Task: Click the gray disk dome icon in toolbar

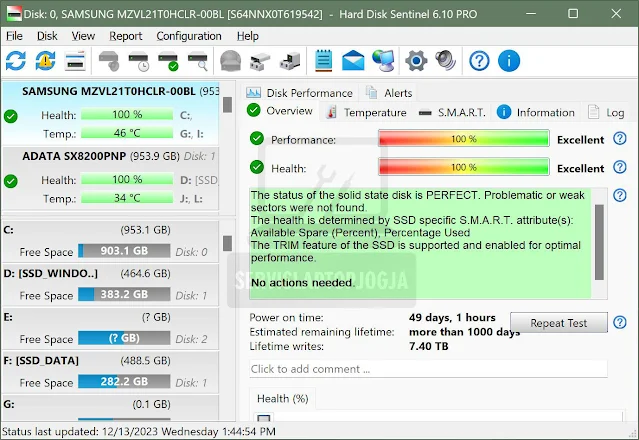Action: point(230,61)
